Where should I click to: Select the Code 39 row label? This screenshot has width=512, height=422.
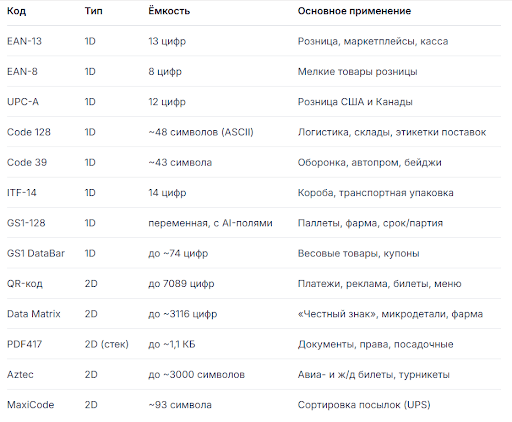click(x=27, y=162)
